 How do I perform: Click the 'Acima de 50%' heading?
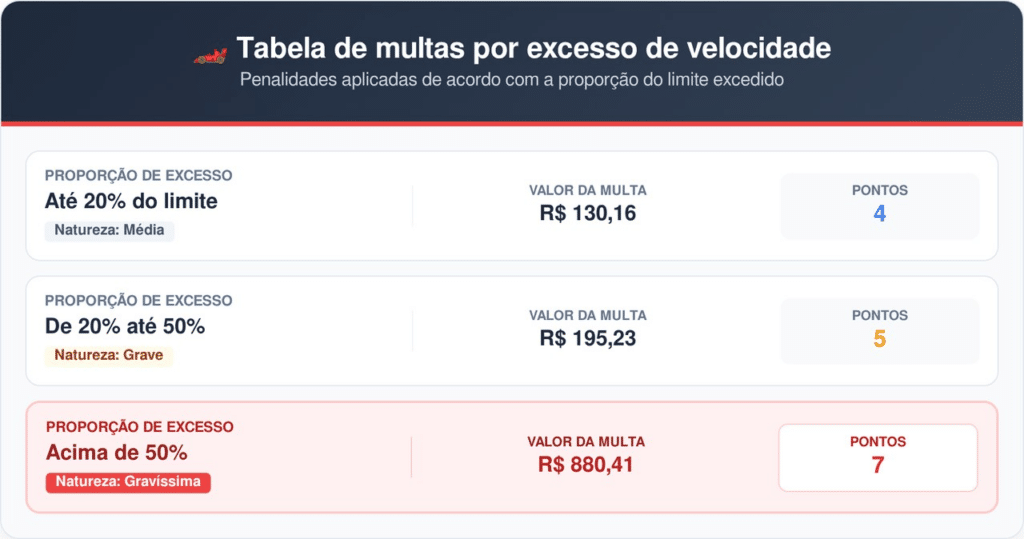[x=117, y=452]
